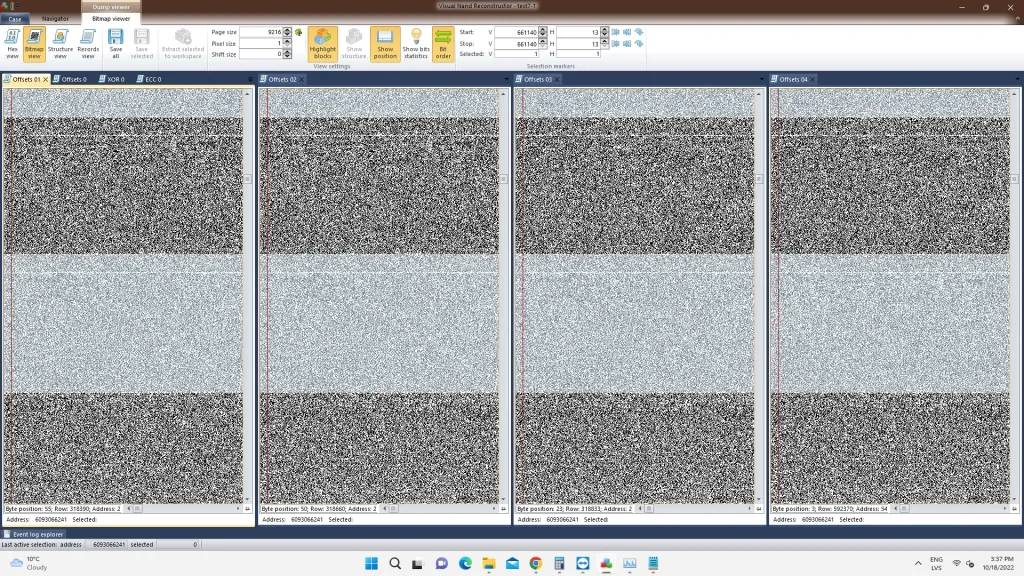1024x576 pixels.
Task: Expand the Offsets 01 pane tab list dropdown
Action: pos(250,80)
